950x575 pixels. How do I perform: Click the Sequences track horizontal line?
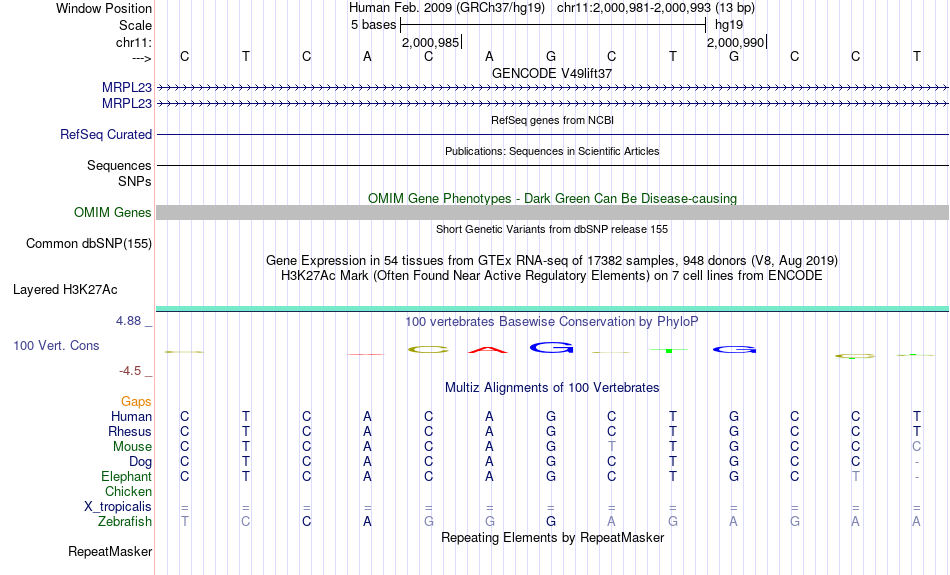(x=552, y=165)
